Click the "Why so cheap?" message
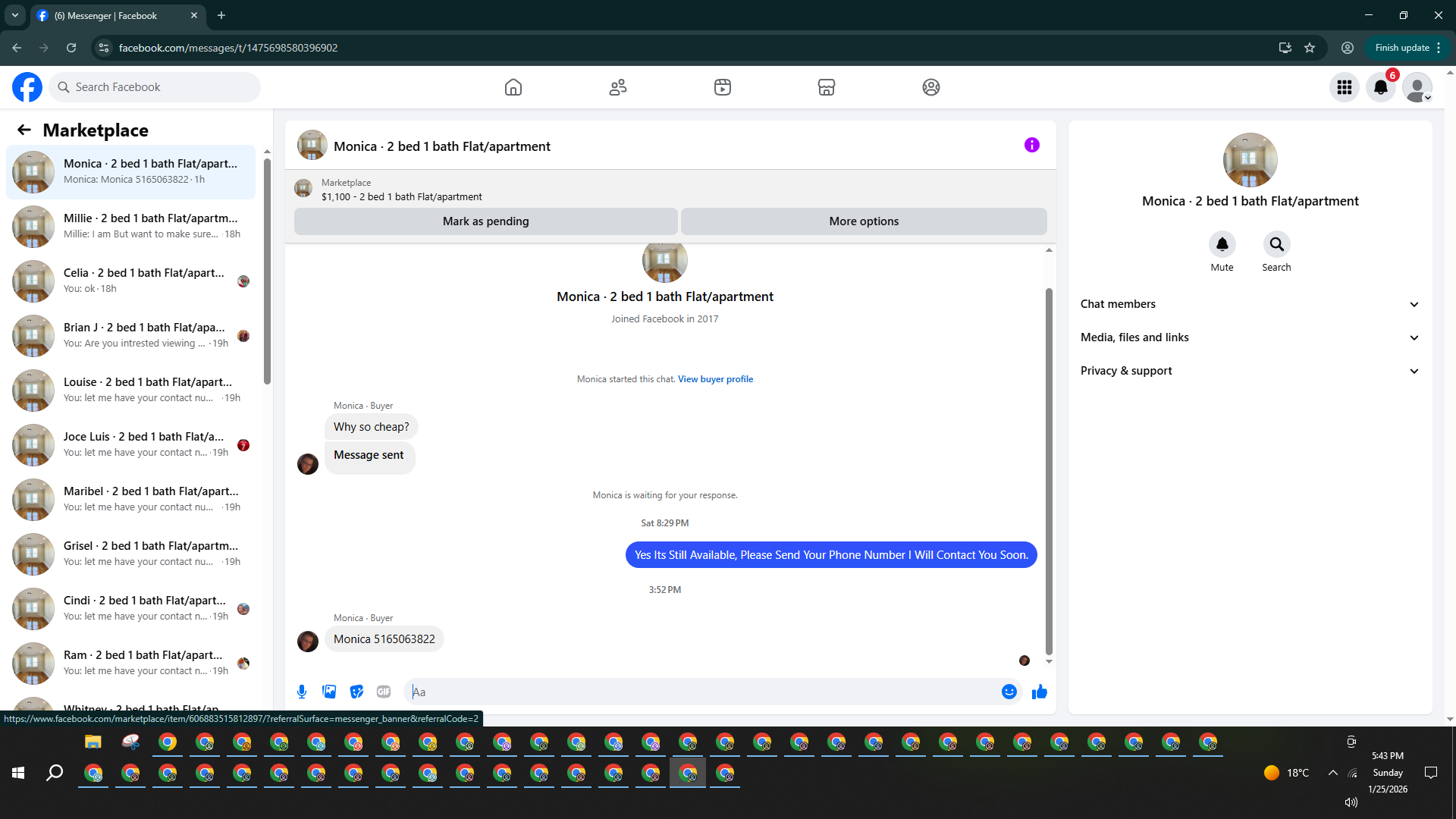 372,427
